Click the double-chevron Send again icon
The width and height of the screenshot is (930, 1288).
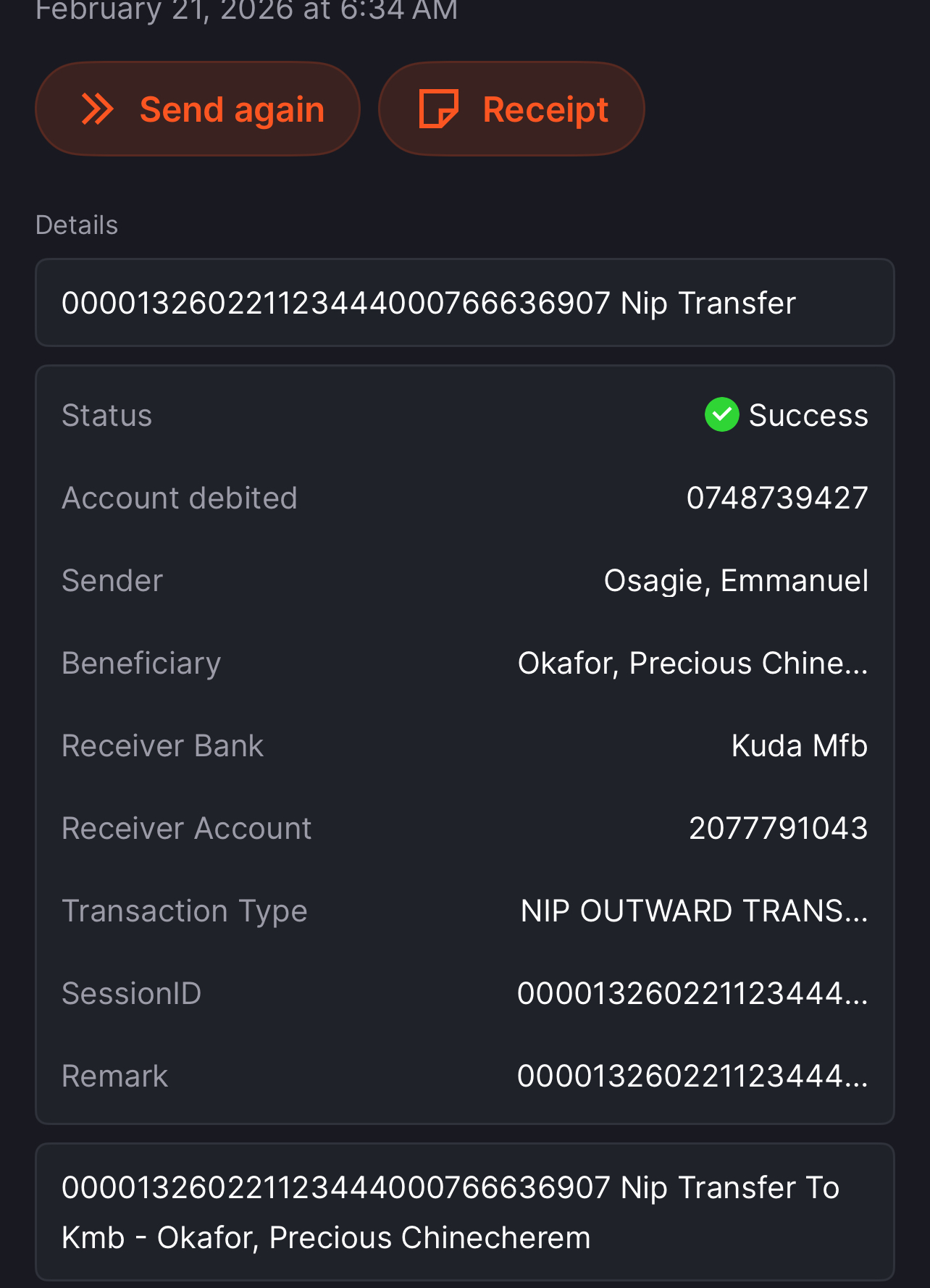[x=98, y=109]
